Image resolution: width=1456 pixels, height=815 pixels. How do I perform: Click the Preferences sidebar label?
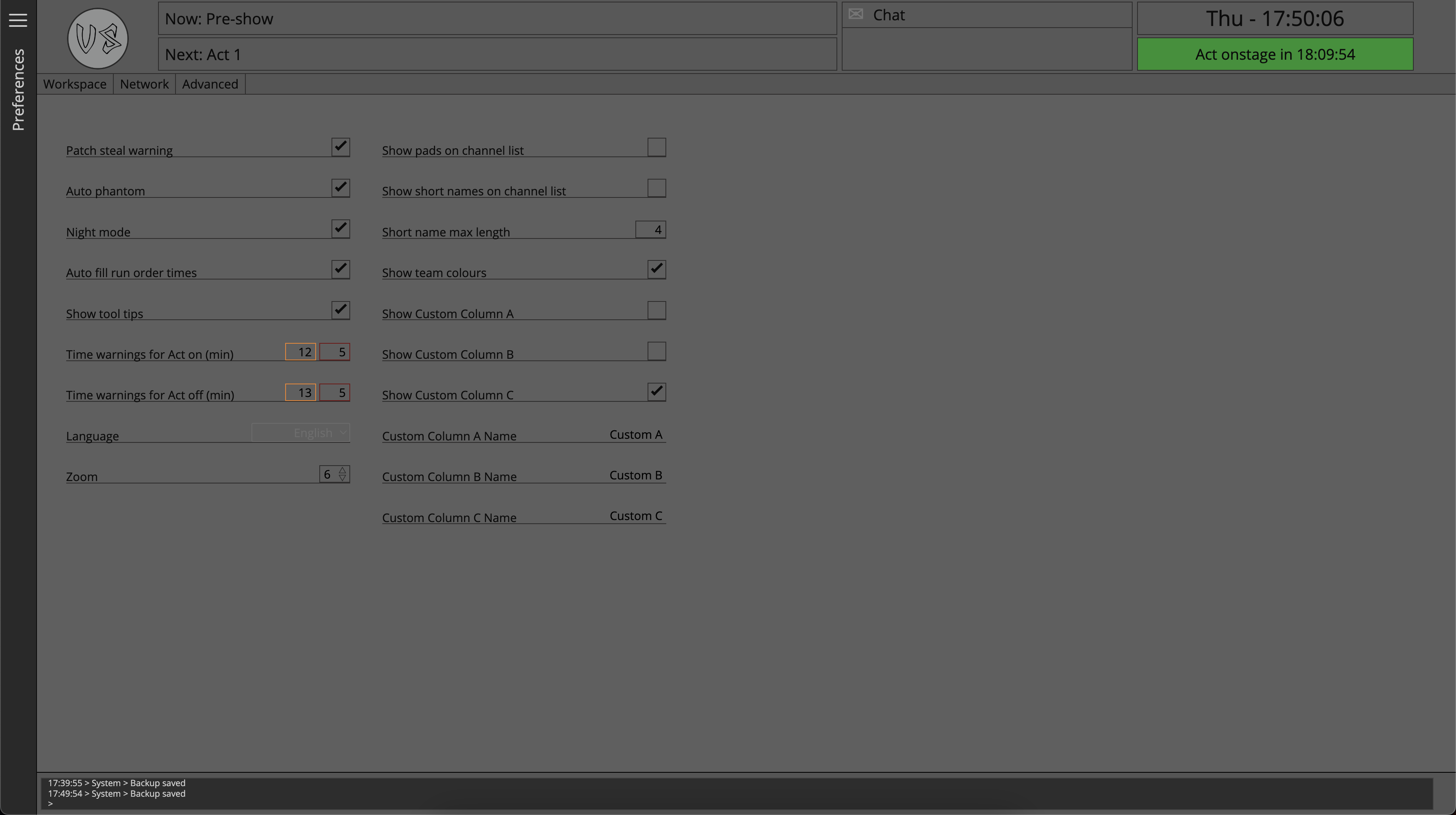coord(18,89)
